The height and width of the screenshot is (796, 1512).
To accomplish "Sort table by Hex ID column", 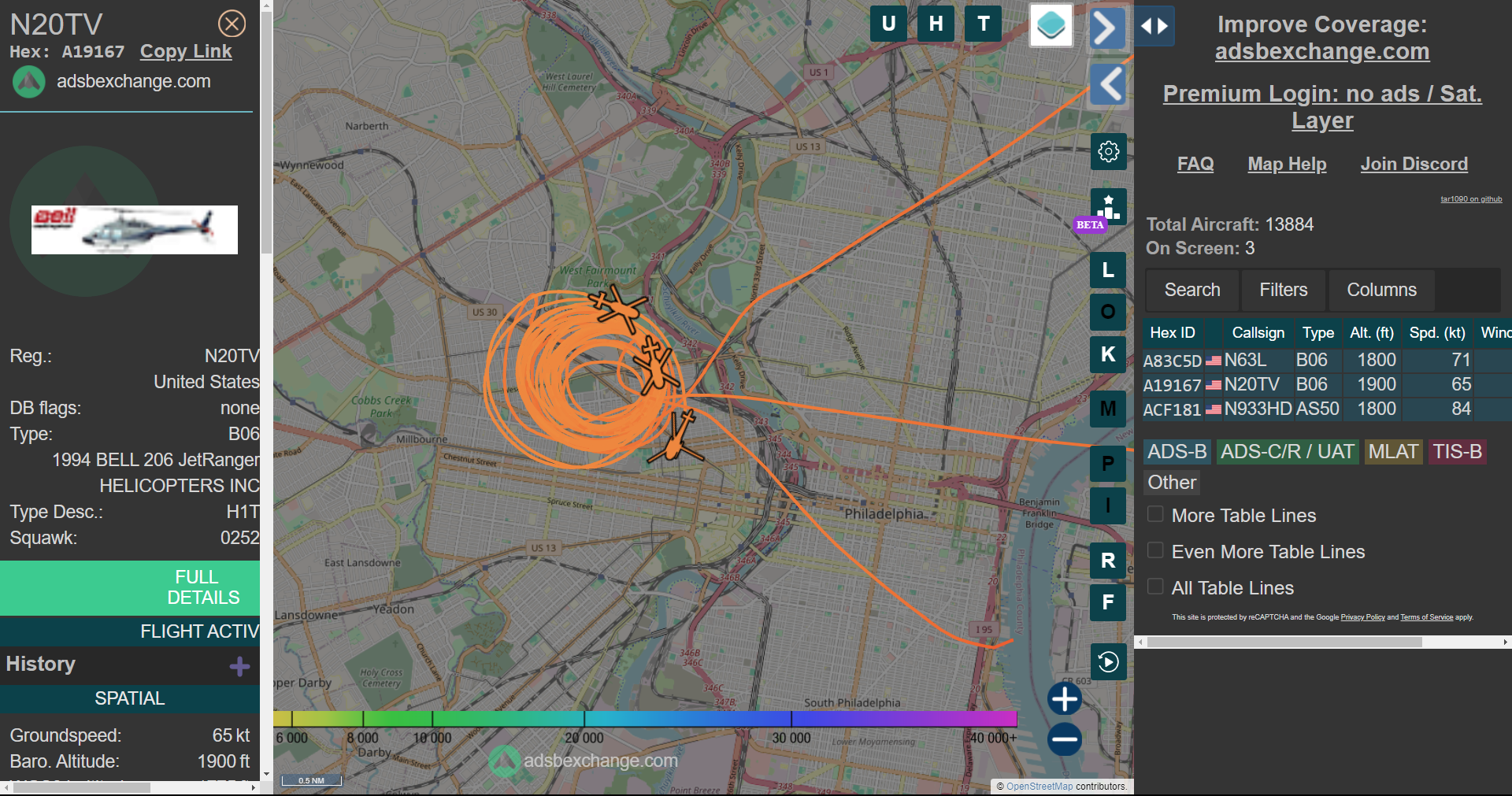I will pos(1173,332).
